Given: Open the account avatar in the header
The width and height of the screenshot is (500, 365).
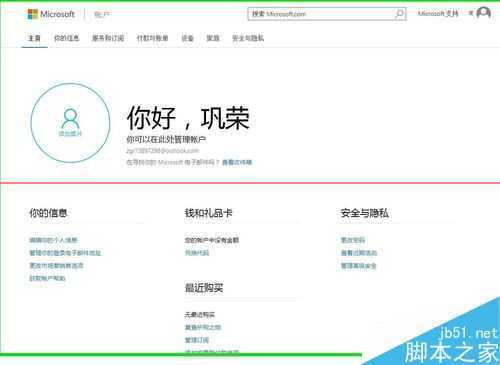Looking at the screenshot, I should pos(483,14).
